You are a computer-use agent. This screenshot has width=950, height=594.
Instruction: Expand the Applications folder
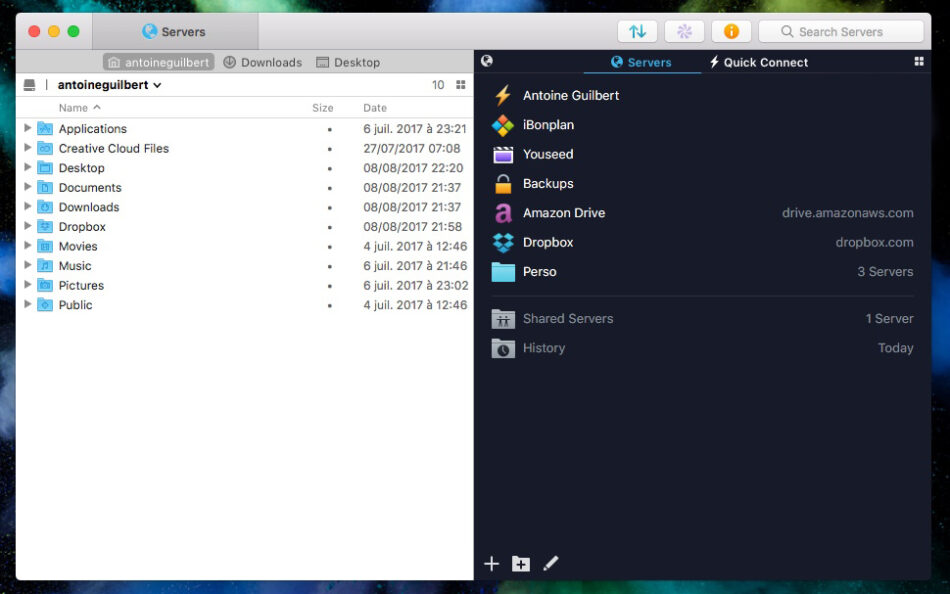pyautogui.click(x=27, y=128)
